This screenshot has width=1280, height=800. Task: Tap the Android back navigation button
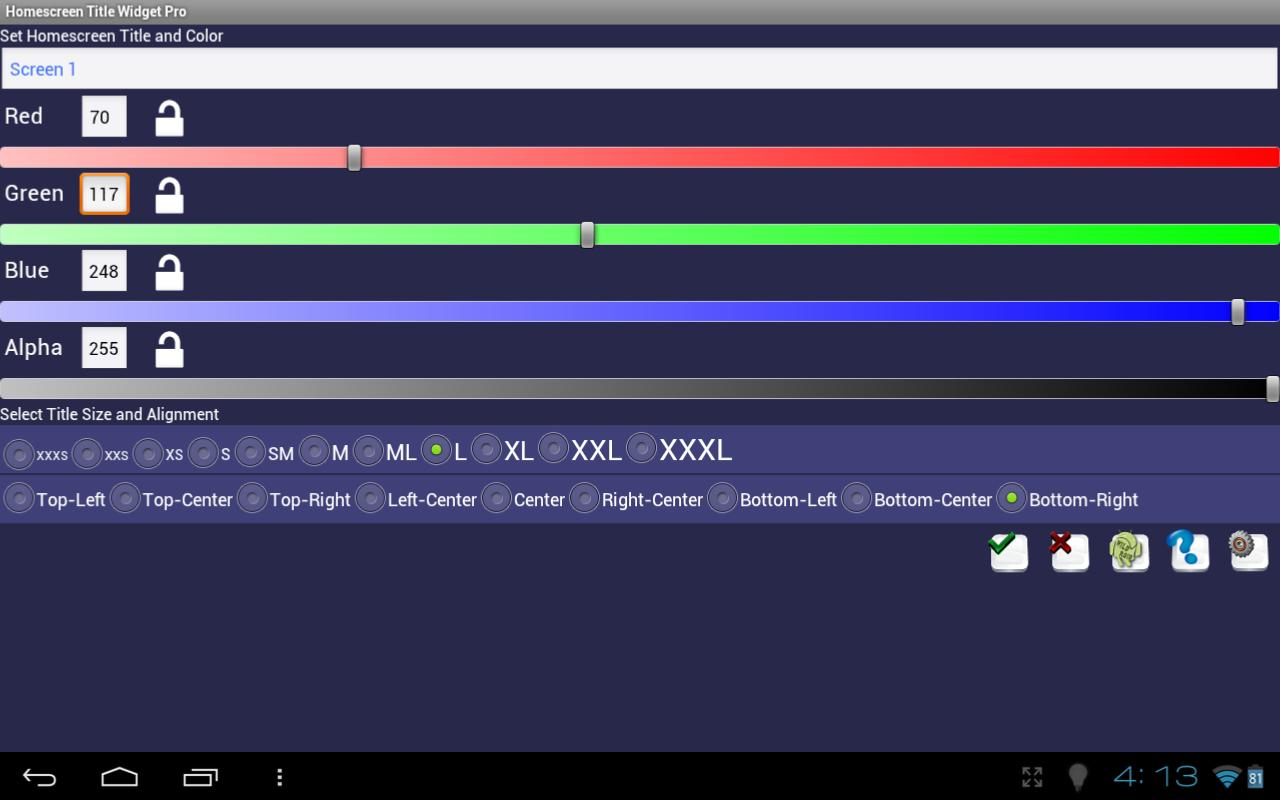(x=40, y=777)
